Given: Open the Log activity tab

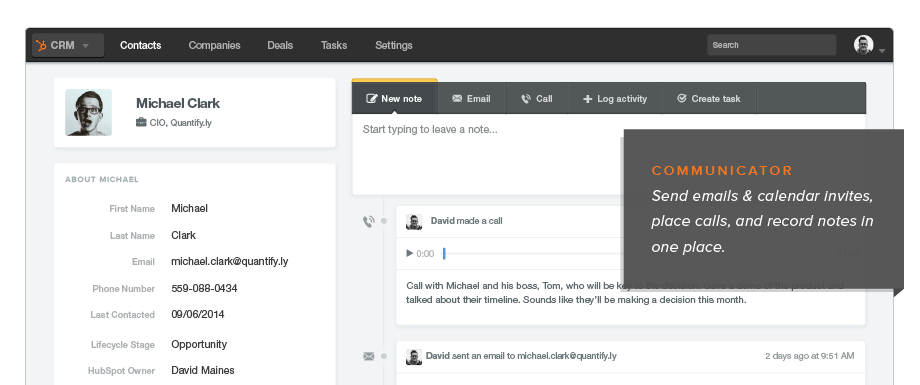Looking at the screenshot, I should tap(615, 99).
